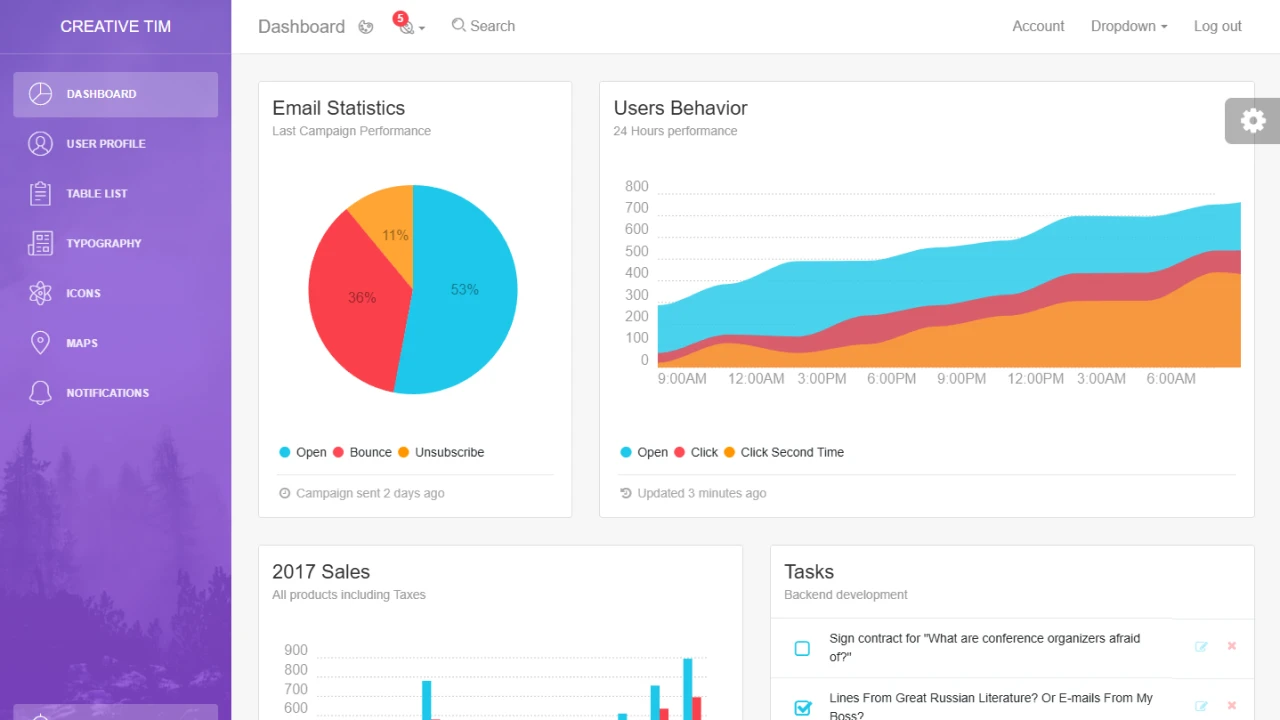Click 'All products including Taxes' subtitle
This screenshot has height=720, width=1280.
click(x=349, y=595)
